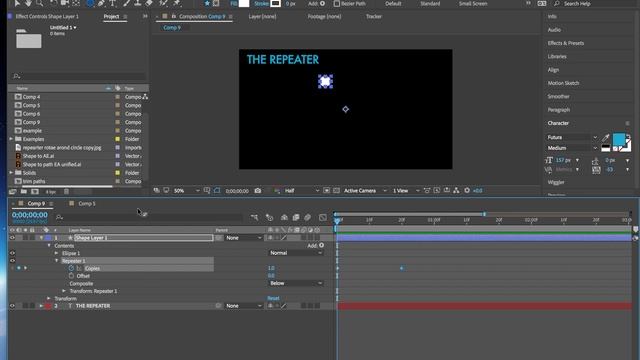Toggle the motion blur enable icon
Viewport: 640px width, 360px height.
click(x=308, y=218)
